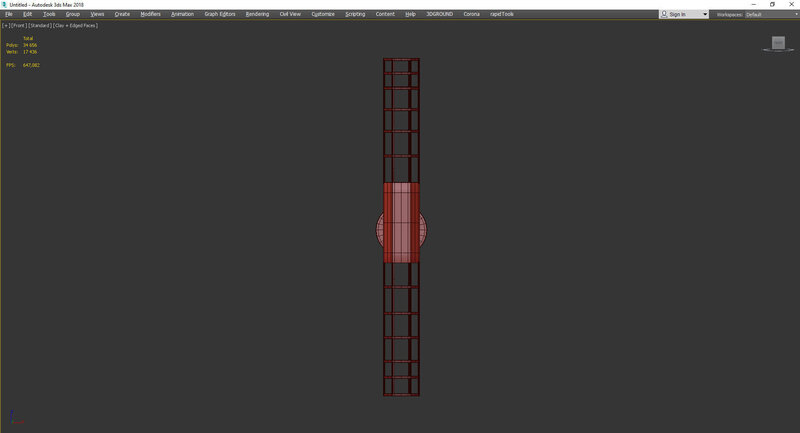Select the red cylinder object in viewport
This screenshot has height=433, width=800.
pos(401,223)
